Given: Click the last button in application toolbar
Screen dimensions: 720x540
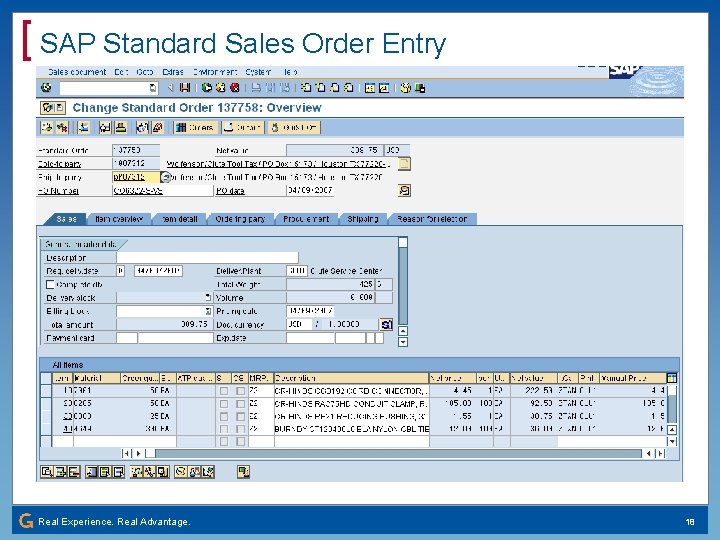Looking at the screenshot, I should coord(294,128).
